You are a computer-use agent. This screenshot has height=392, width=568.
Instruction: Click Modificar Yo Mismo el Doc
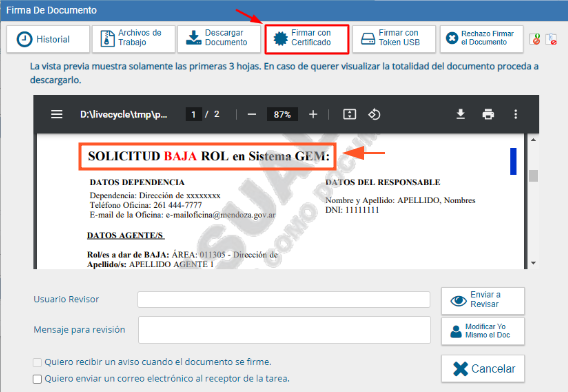tap(483, 331)
